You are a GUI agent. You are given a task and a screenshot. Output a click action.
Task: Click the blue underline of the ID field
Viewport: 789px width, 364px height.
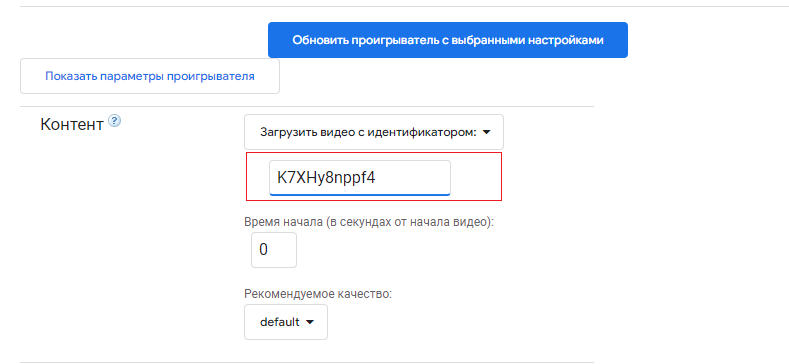click(x=360, y=194)
